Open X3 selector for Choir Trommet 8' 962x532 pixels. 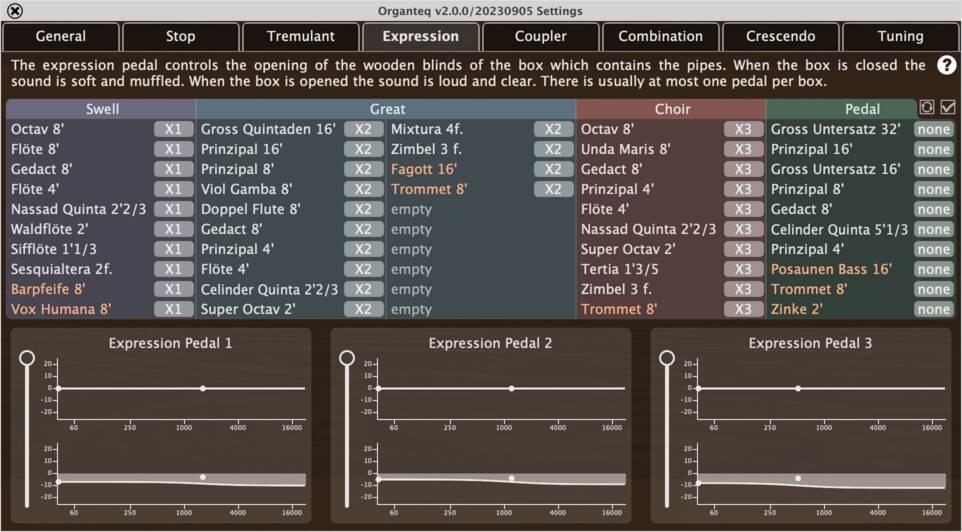click(x=744, y=309)
